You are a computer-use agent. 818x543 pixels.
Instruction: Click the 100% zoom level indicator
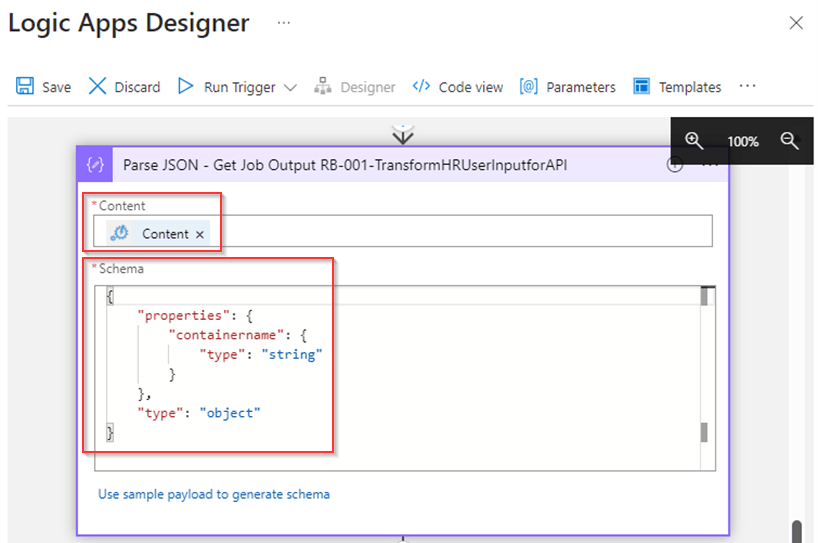[742, 142]
